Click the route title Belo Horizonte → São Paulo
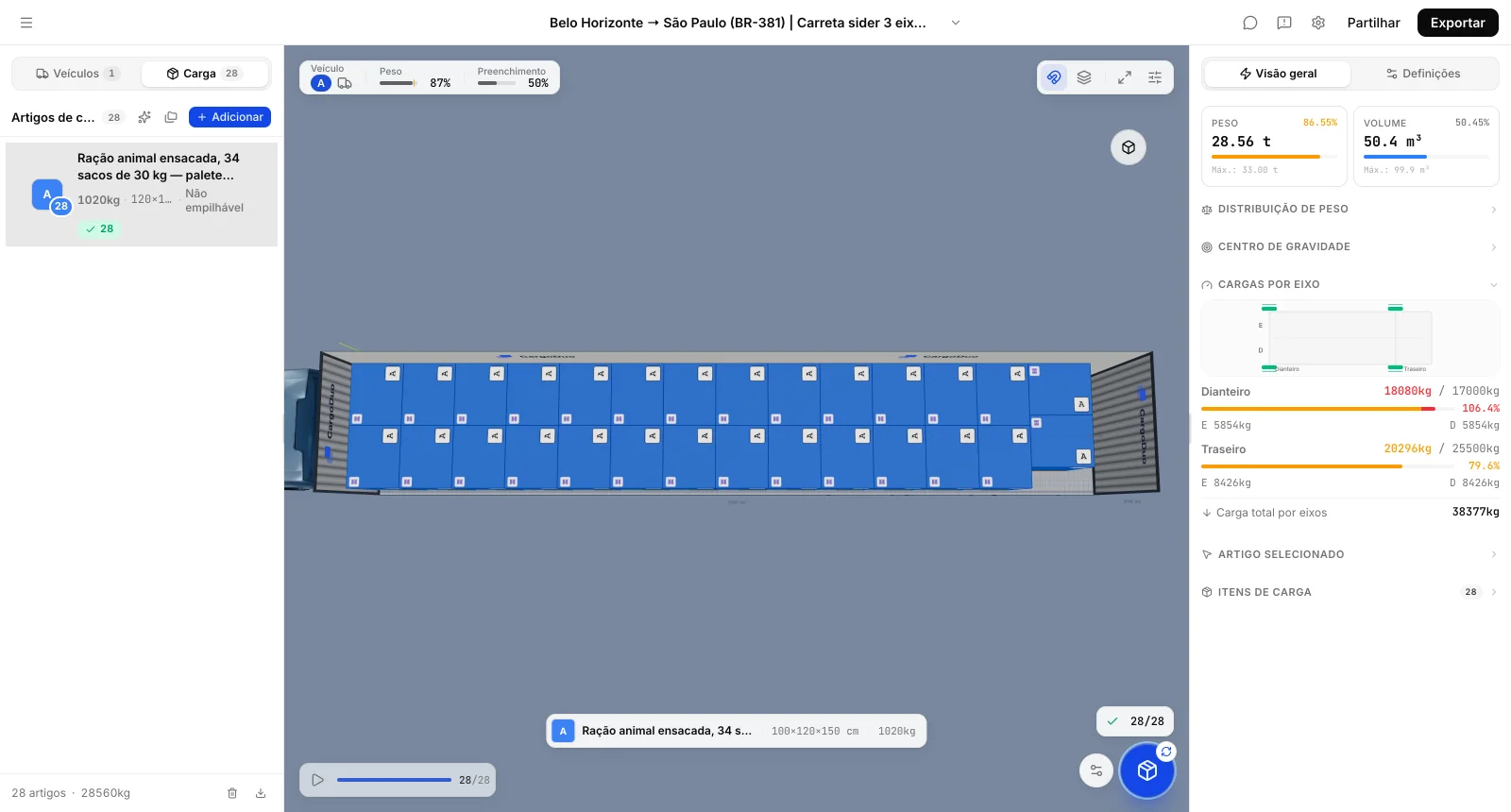The height and width of the screenshot is (812, 1511). [x=738, y=23]
